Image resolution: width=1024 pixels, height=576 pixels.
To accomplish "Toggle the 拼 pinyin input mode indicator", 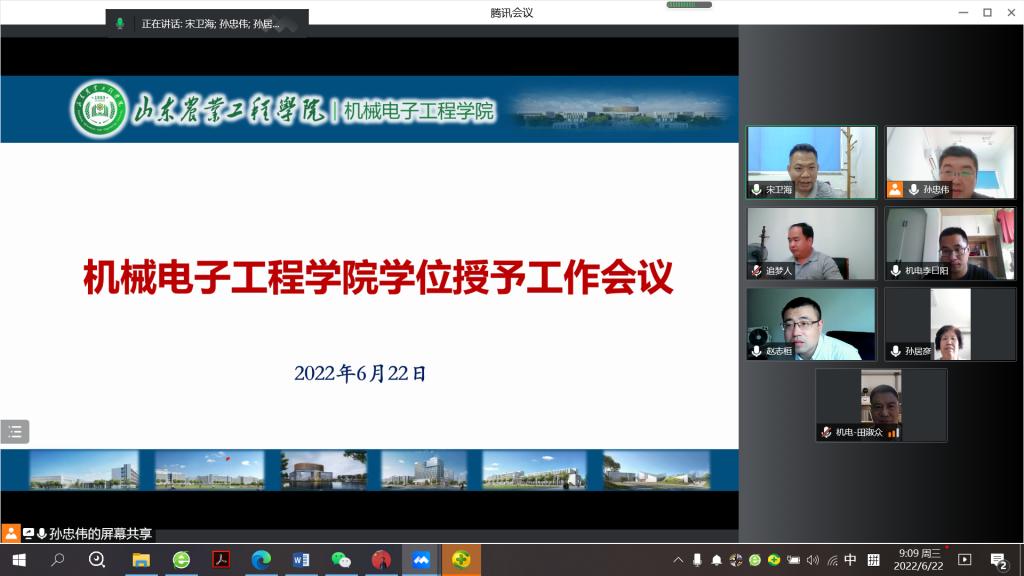I will coord(873,560).
